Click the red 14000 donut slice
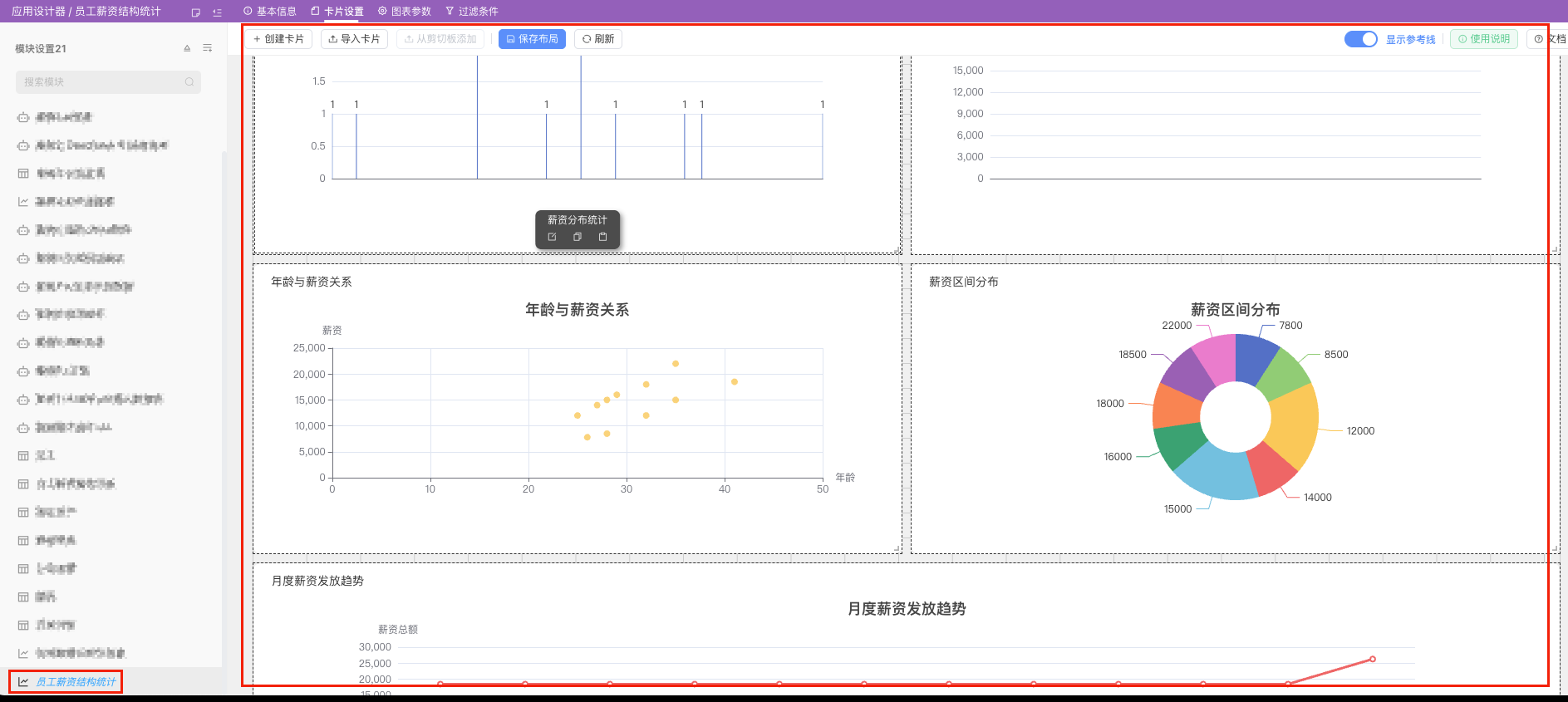 tap(1271, 469)
